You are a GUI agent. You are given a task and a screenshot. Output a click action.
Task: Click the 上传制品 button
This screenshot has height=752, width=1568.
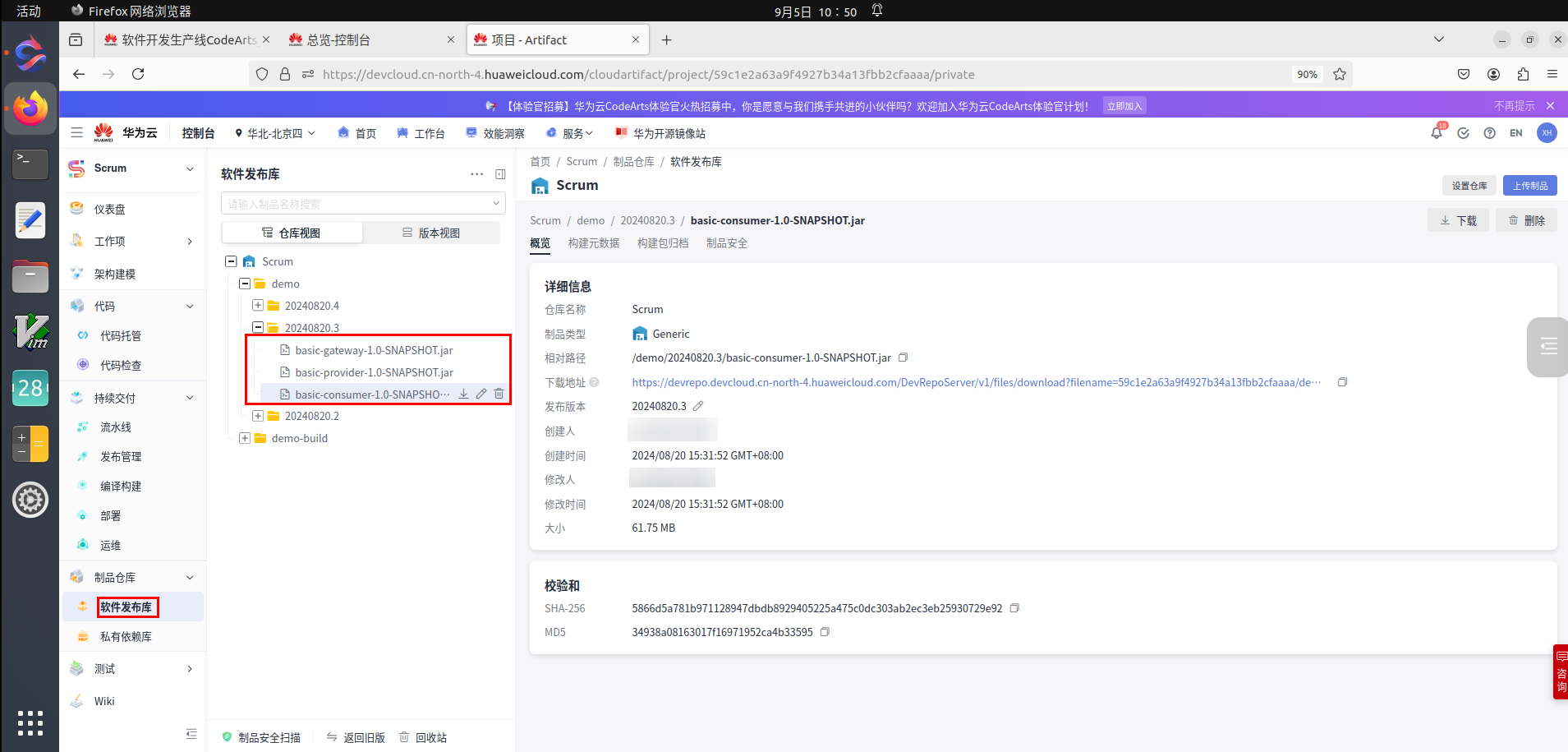1530,186
